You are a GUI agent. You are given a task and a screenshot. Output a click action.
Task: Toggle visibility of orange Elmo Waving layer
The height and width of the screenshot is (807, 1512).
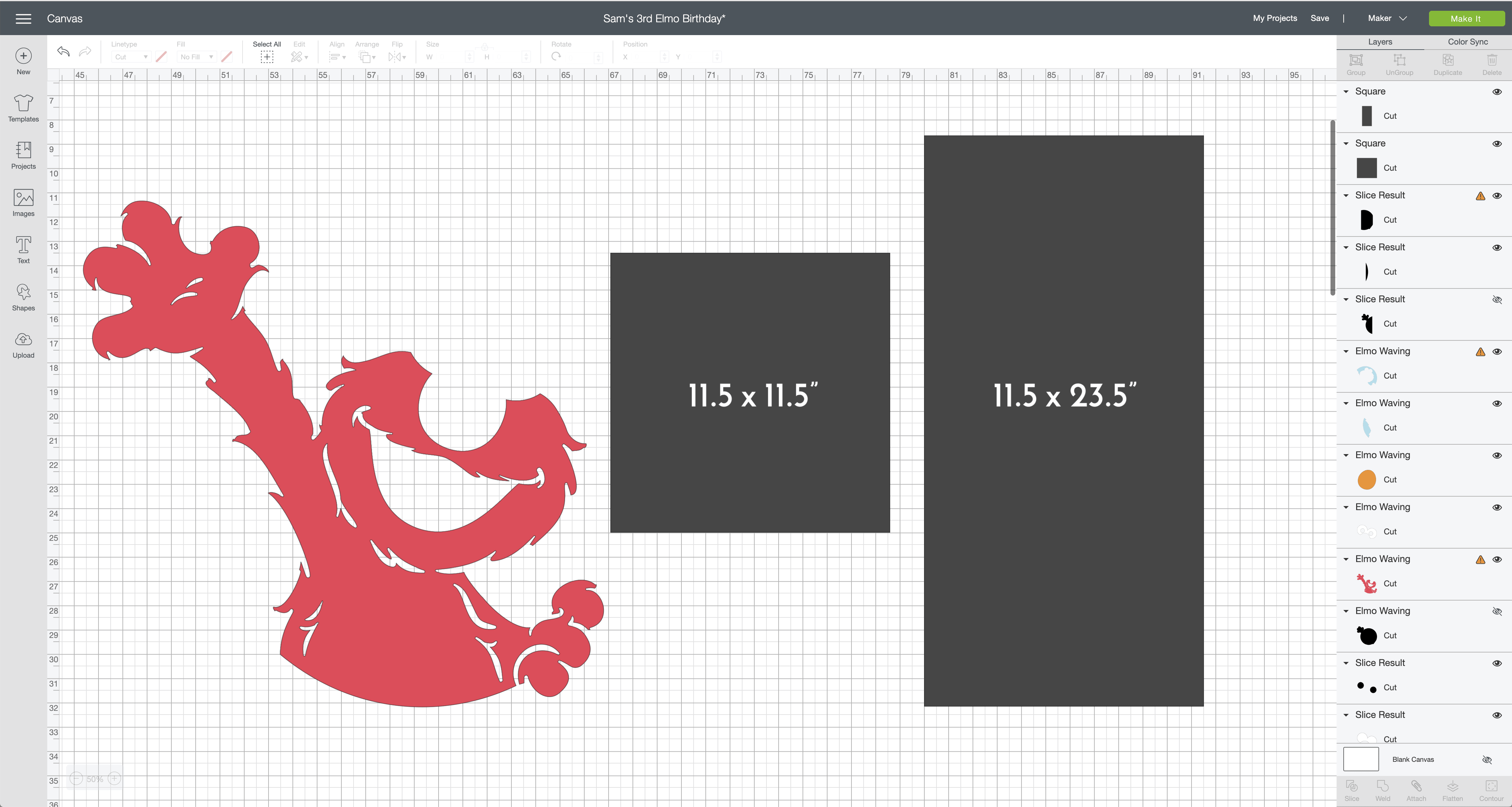click(1497, 455)
